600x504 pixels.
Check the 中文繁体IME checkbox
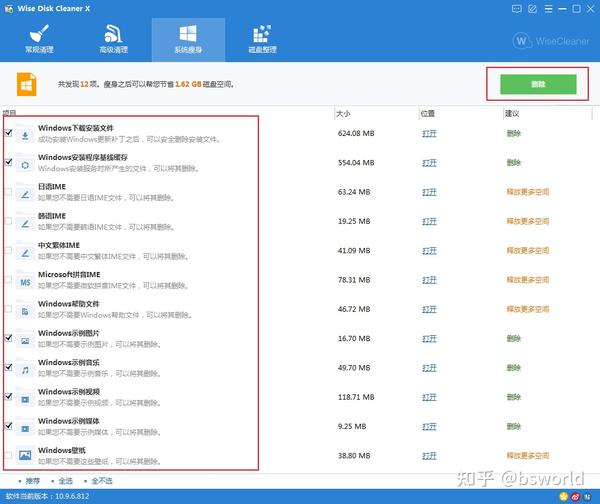[x=8, y=250]
